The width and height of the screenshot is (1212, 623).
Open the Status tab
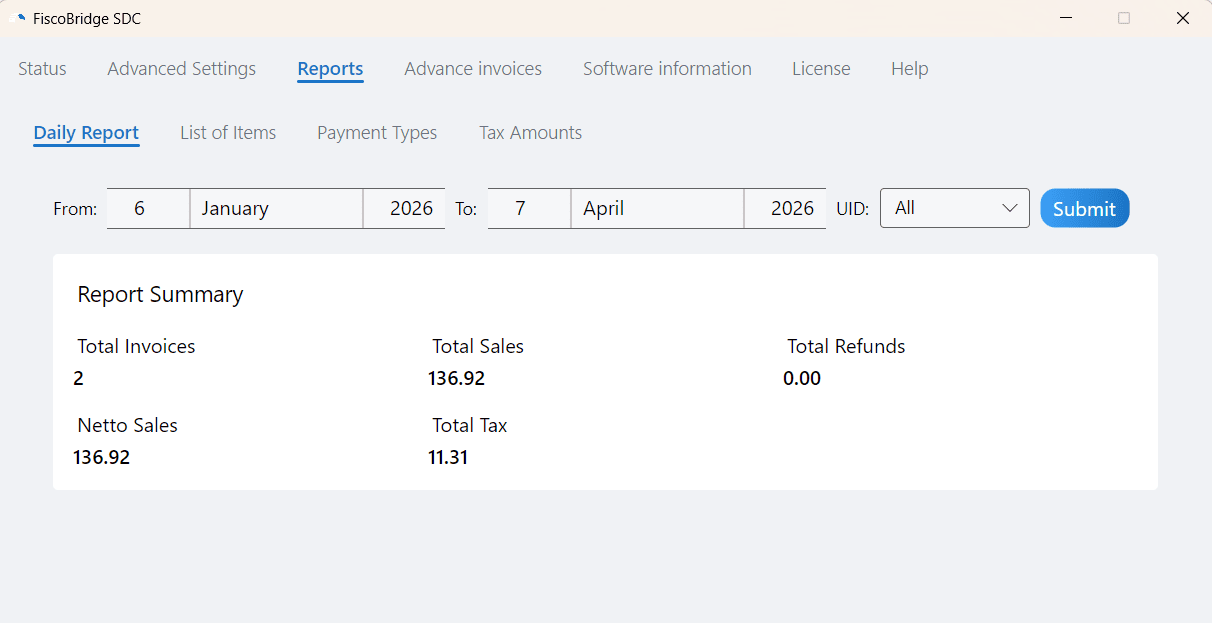(x=42, y=69)
